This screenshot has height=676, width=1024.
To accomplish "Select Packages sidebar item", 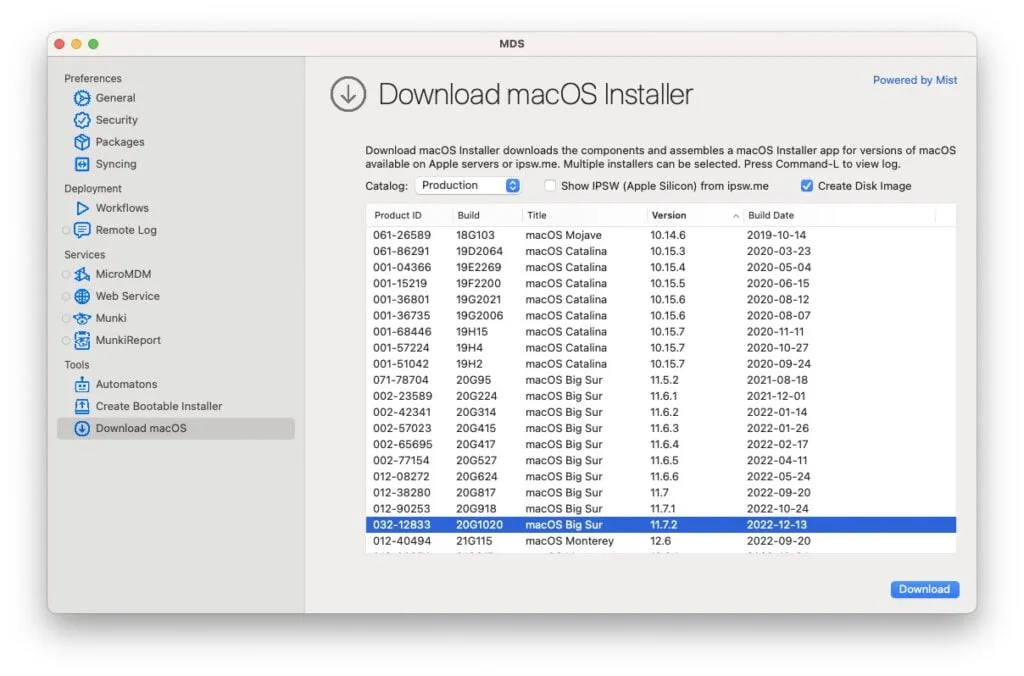I will pos(120,142).
